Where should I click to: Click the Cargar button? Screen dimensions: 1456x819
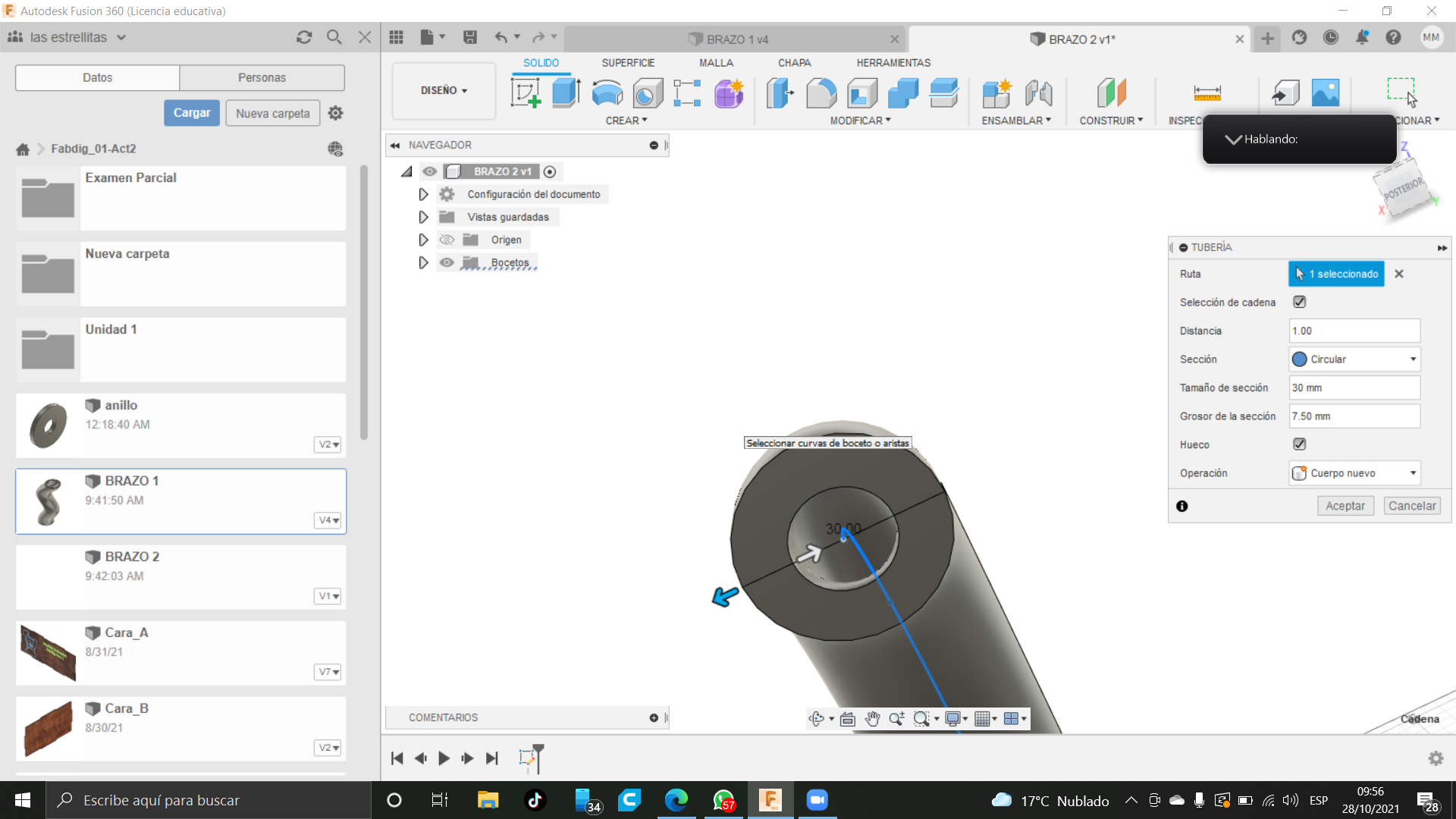[192, 113]
